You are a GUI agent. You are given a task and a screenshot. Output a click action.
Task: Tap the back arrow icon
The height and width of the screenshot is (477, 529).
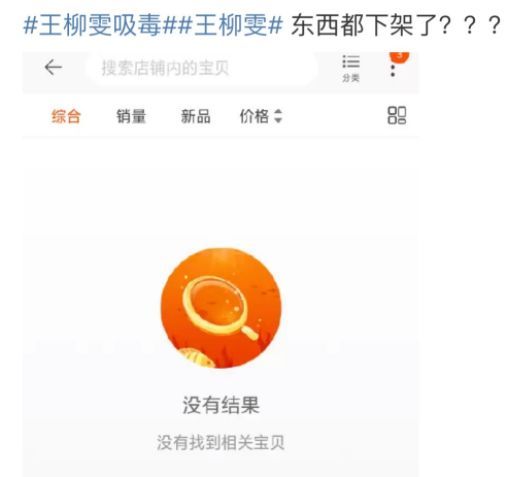(x=53, y=67)
